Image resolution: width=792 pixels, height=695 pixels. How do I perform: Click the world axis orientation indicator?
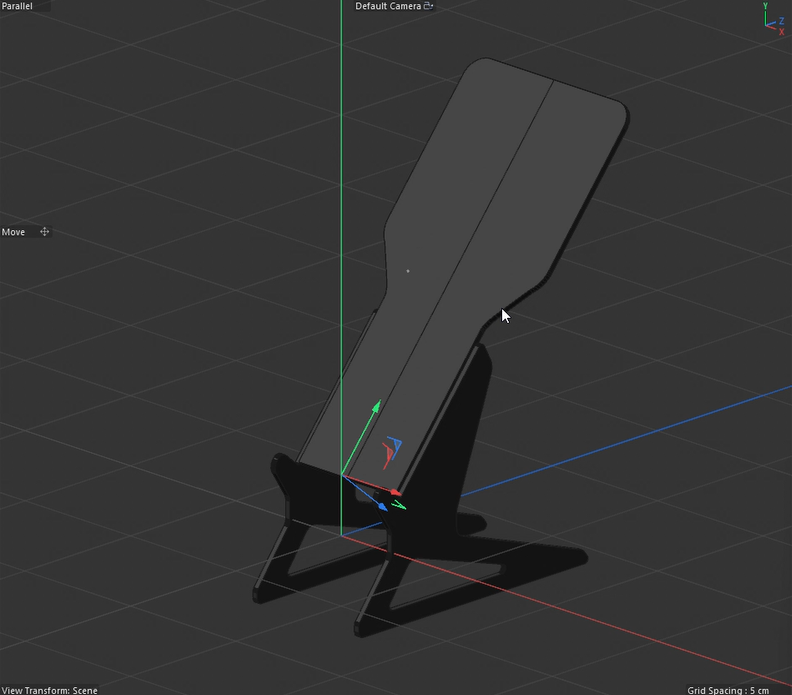point(774,19)
